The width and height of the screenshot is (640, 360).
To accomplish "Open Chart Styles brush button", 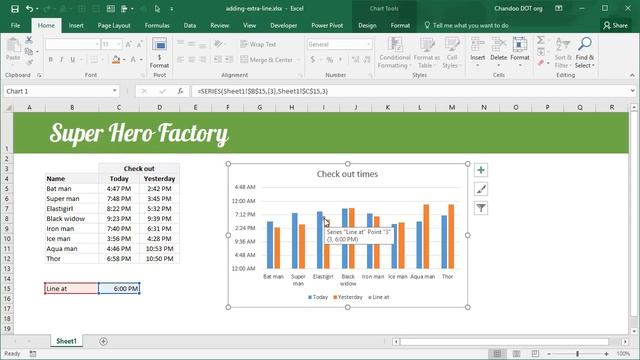I will [481, 189].
